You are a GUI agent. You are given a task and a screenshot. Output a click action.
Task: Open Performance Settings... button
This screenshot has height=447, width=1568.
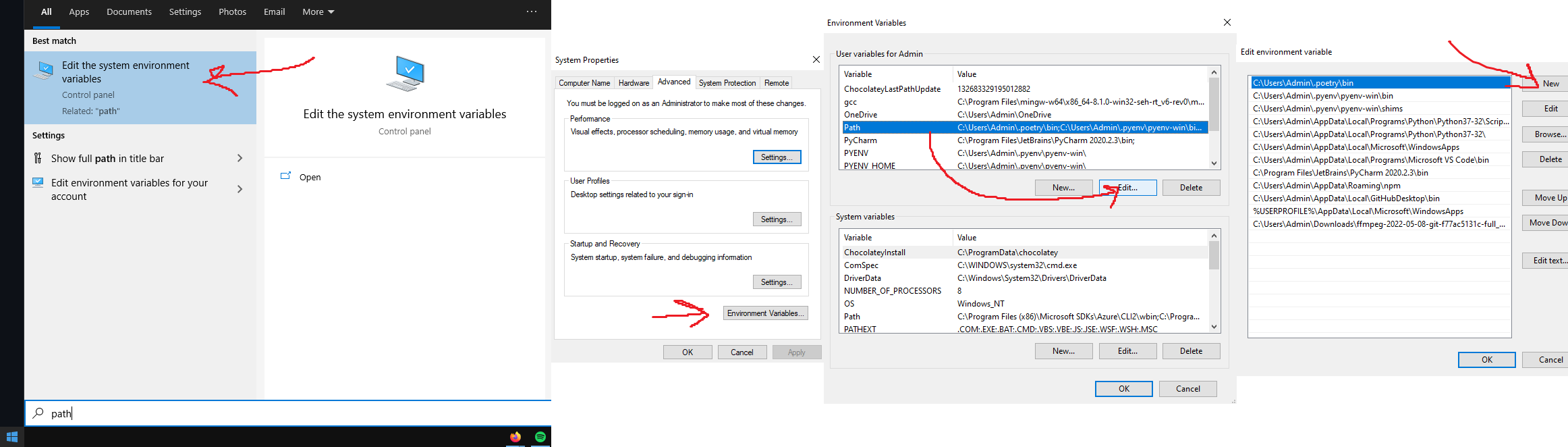777,157
